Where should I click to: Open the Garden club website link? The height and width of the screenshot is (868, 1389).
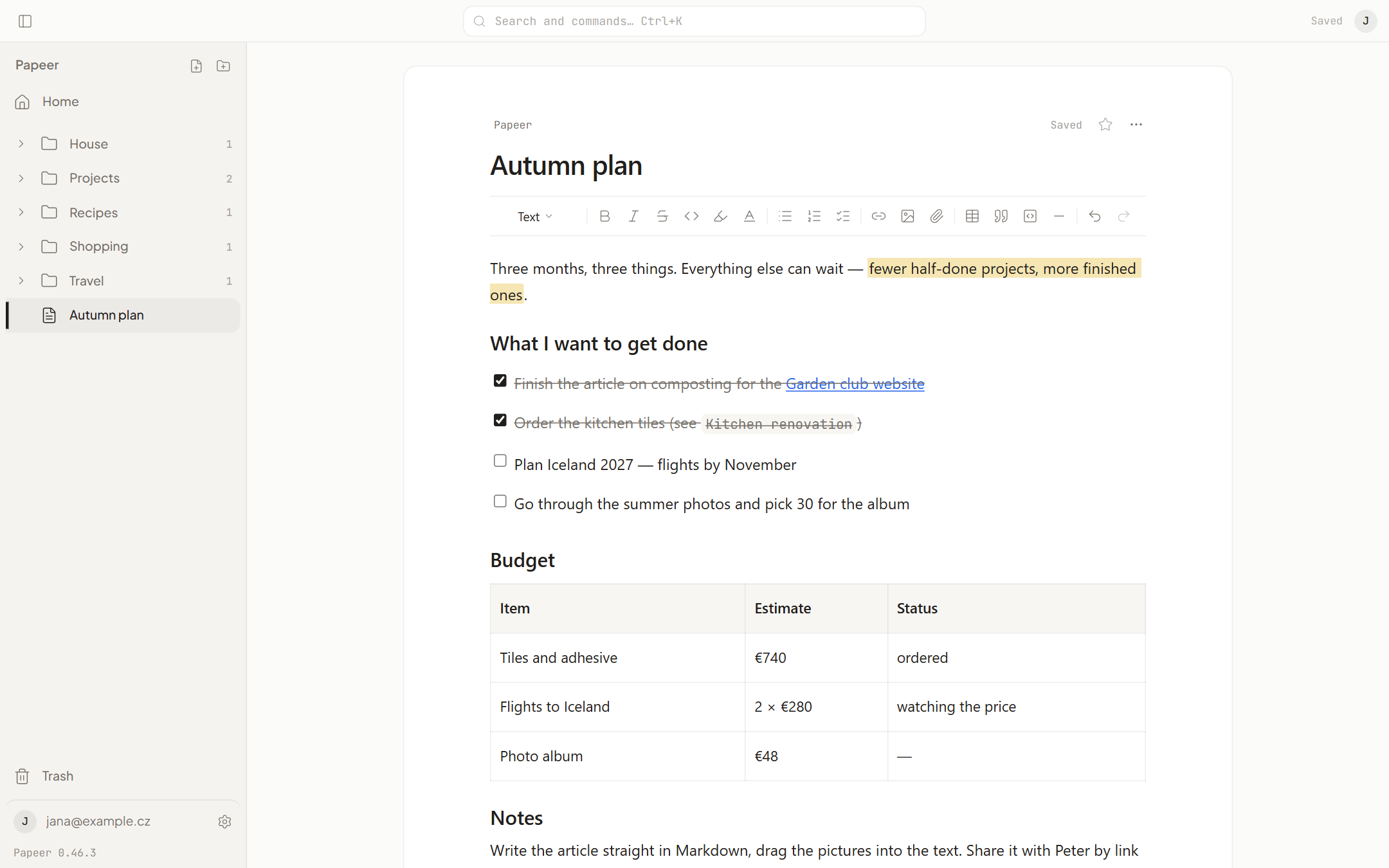click(855, 384)
